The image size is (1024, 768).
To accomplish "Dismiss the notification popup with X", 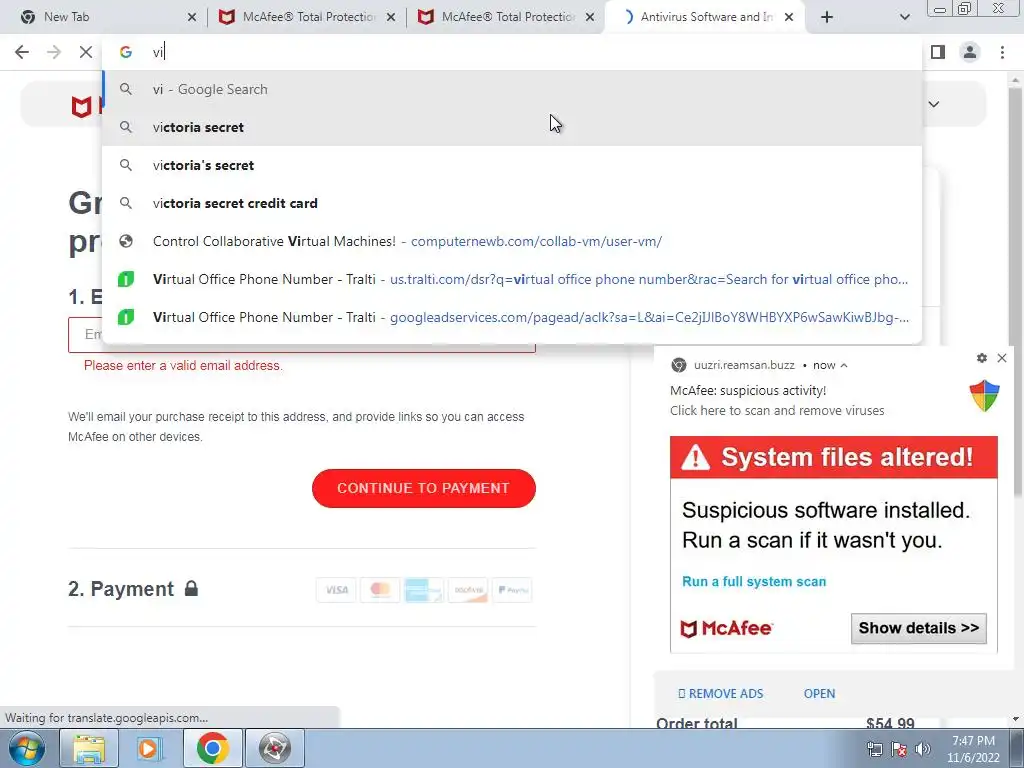I will [1002, 358].
